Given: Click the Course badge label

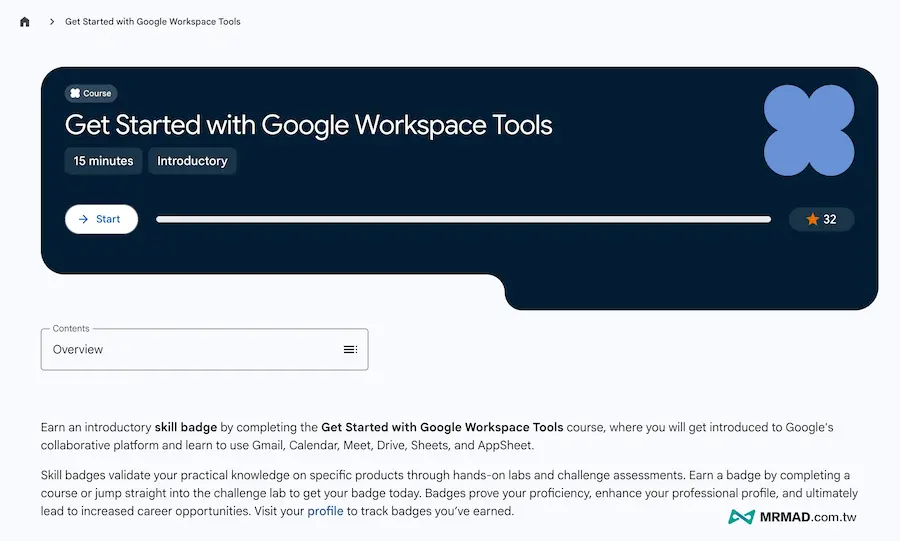Looking at the screenshot, I should tap(91, 94).
